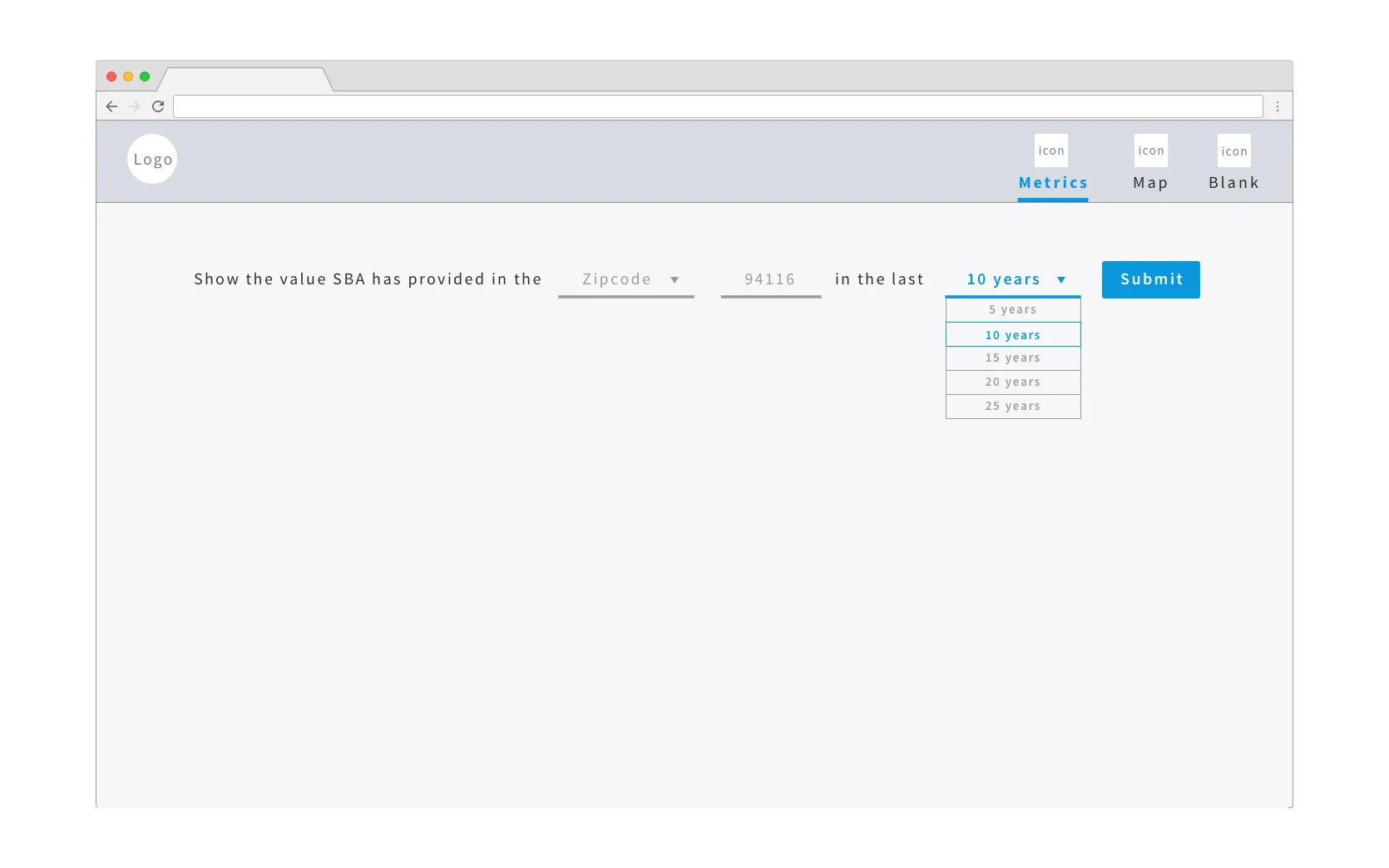
Task: Click the circular Logo in the header
Action: [x=151, y=159]
